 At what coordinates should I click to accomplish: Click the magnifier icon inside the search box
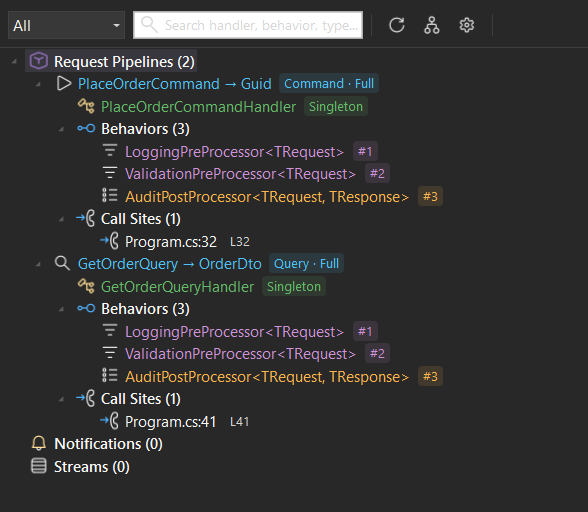pos(149,25)
